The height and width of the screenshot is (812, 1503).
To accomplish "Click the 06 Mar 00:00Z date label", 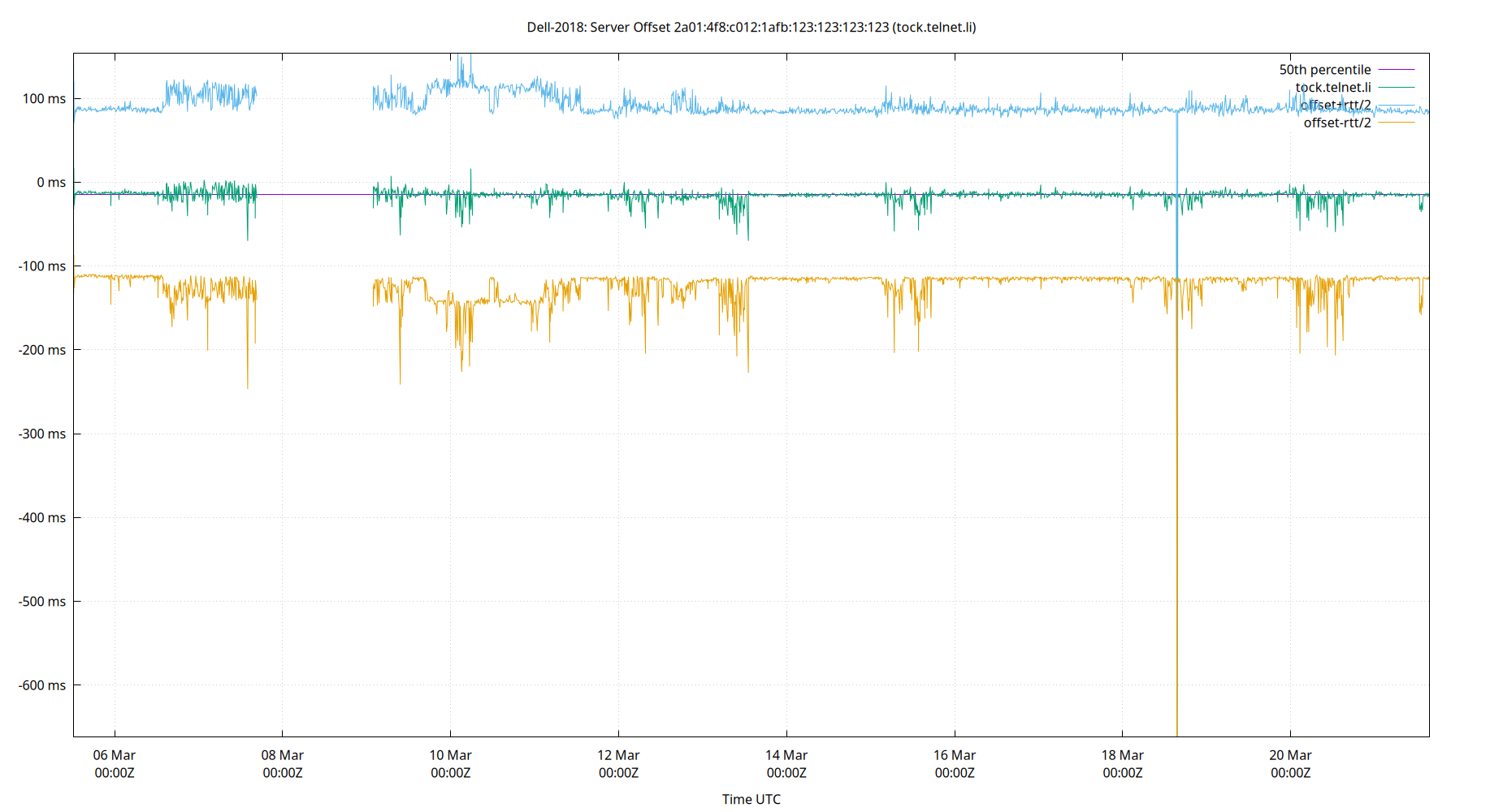I will [115, 763].
